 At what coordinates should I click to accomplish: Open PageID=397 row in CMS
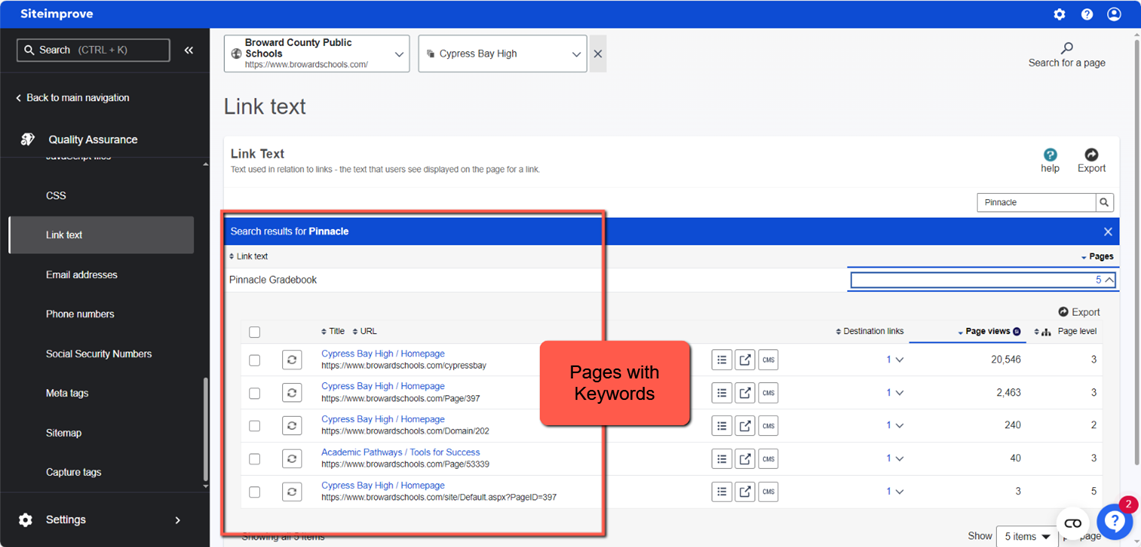[x=768, y=492]
